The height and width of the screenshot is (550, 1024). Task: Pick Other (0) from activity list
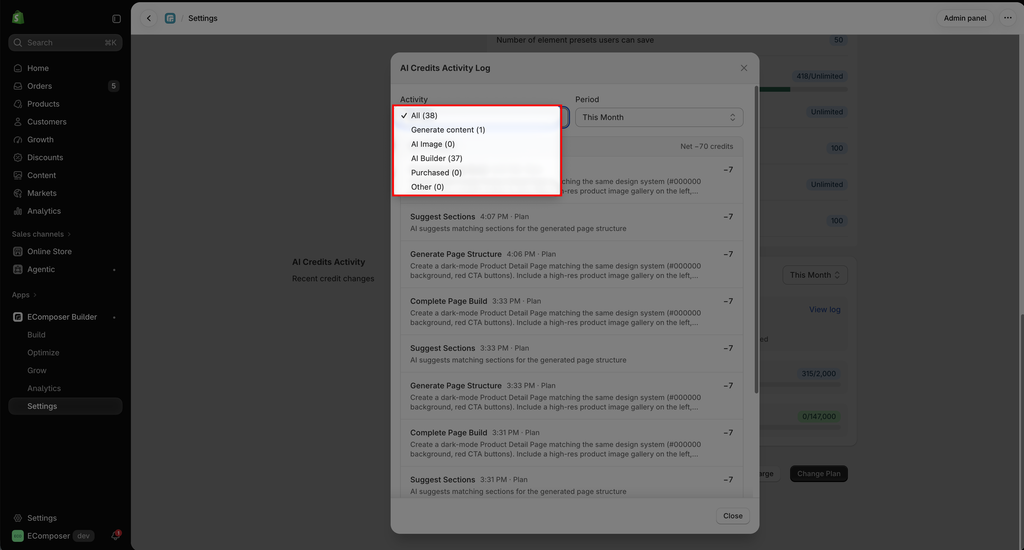click(477, 187)
